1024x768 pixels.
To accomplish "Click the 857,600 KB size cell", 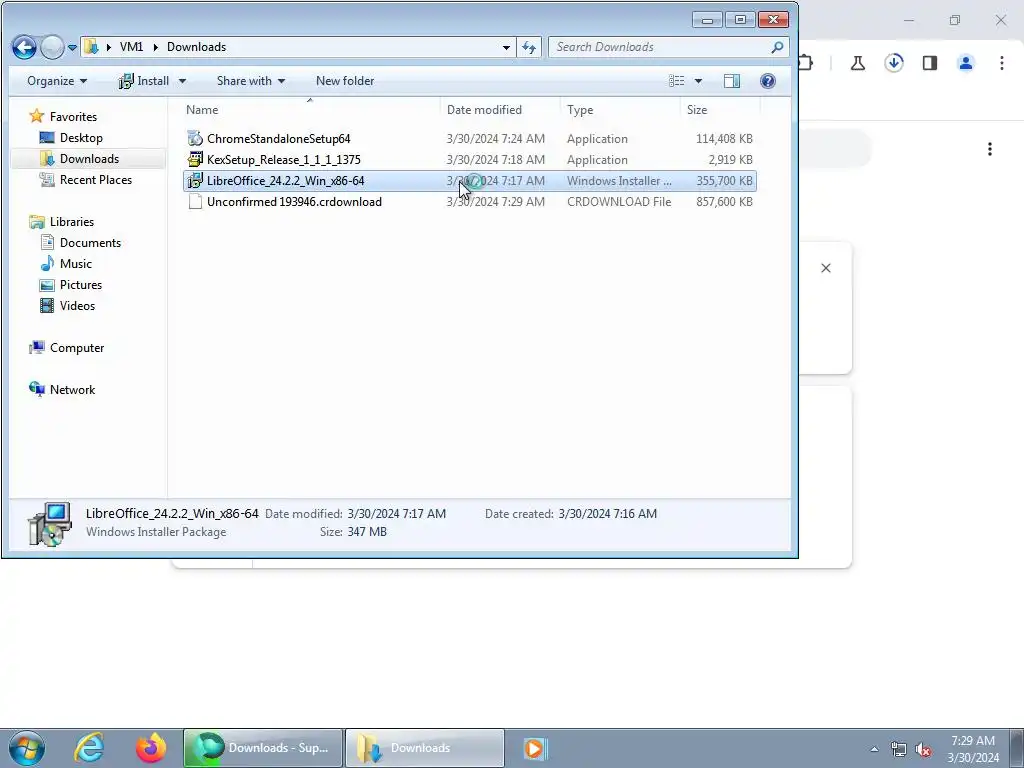I will coord(724,202).
